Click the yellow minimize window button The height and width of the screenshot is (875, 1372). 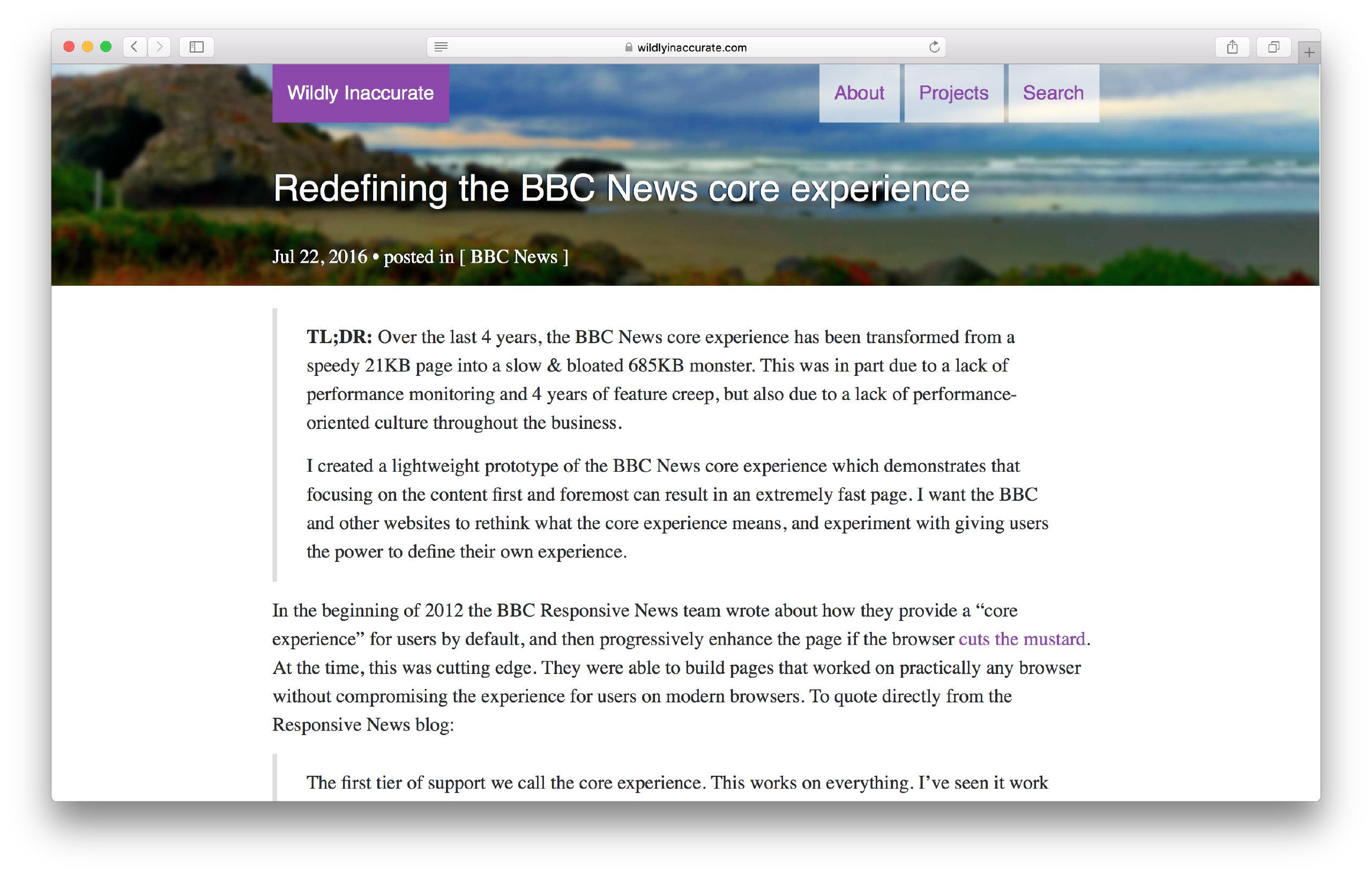click(x=87, y=47)
